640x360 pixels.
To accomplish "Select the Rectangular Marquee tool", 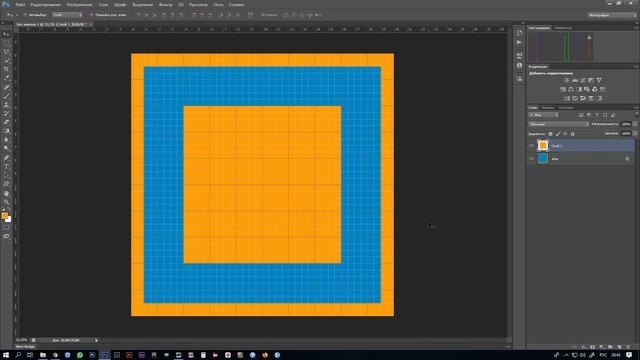I will point(6,43).
